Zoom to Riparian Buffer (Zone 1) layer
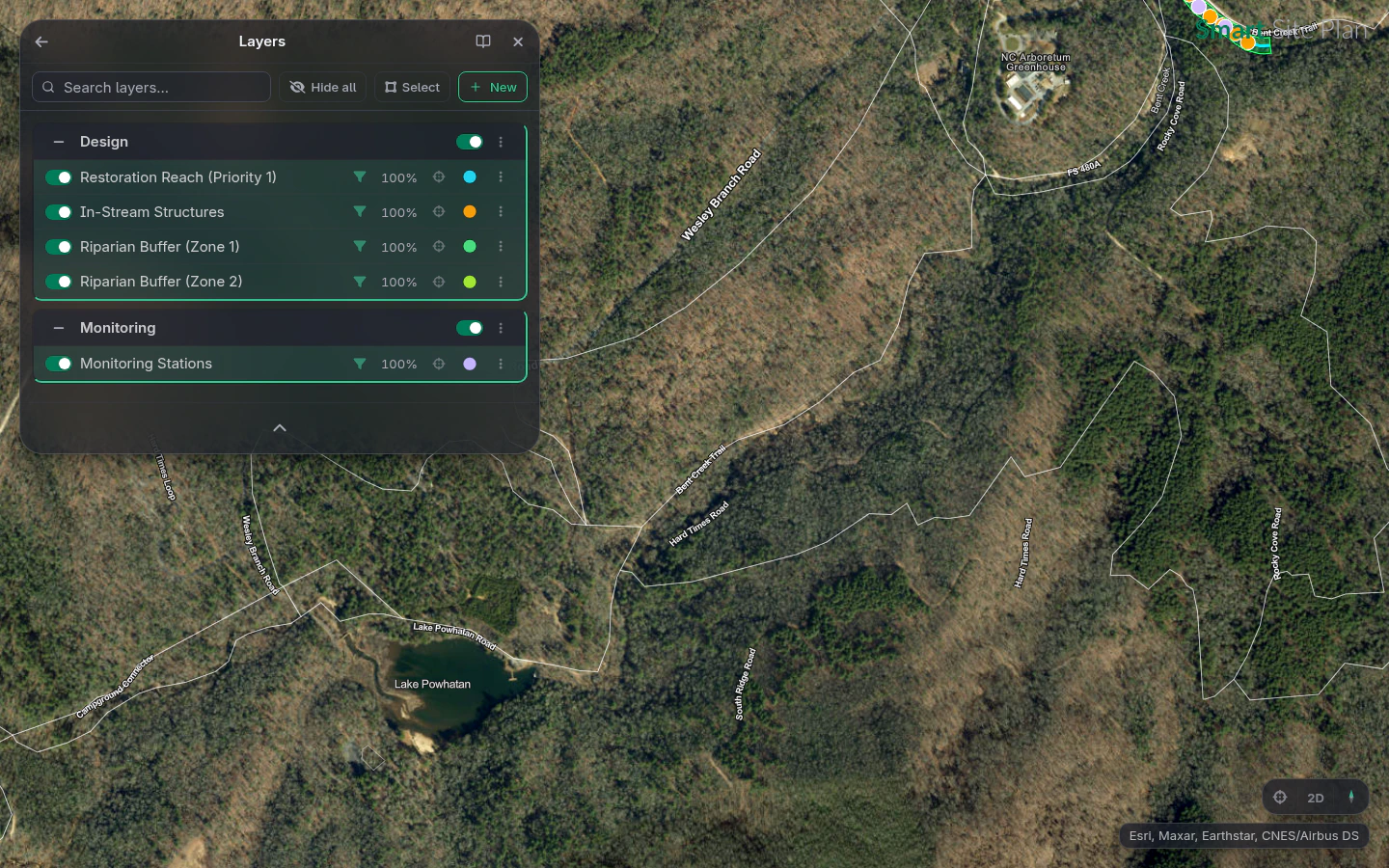The height and width of the screenshot is (868, 1389). pyautogui.click(x=439, y=247)
